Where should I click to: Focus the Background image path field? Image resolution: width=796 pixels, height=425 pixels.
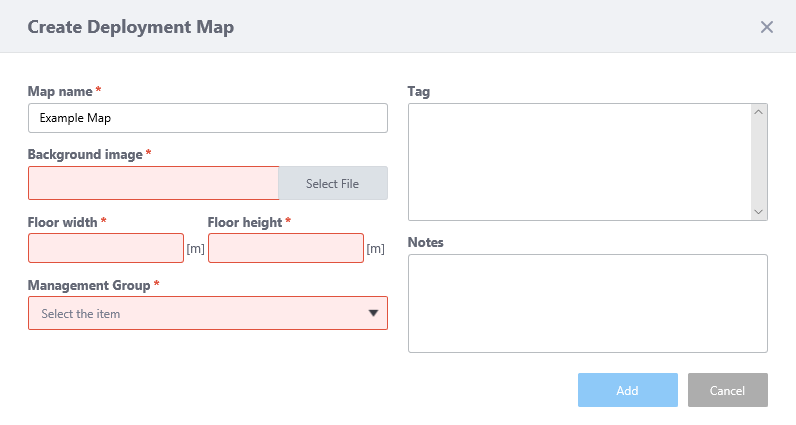point(153,183)
